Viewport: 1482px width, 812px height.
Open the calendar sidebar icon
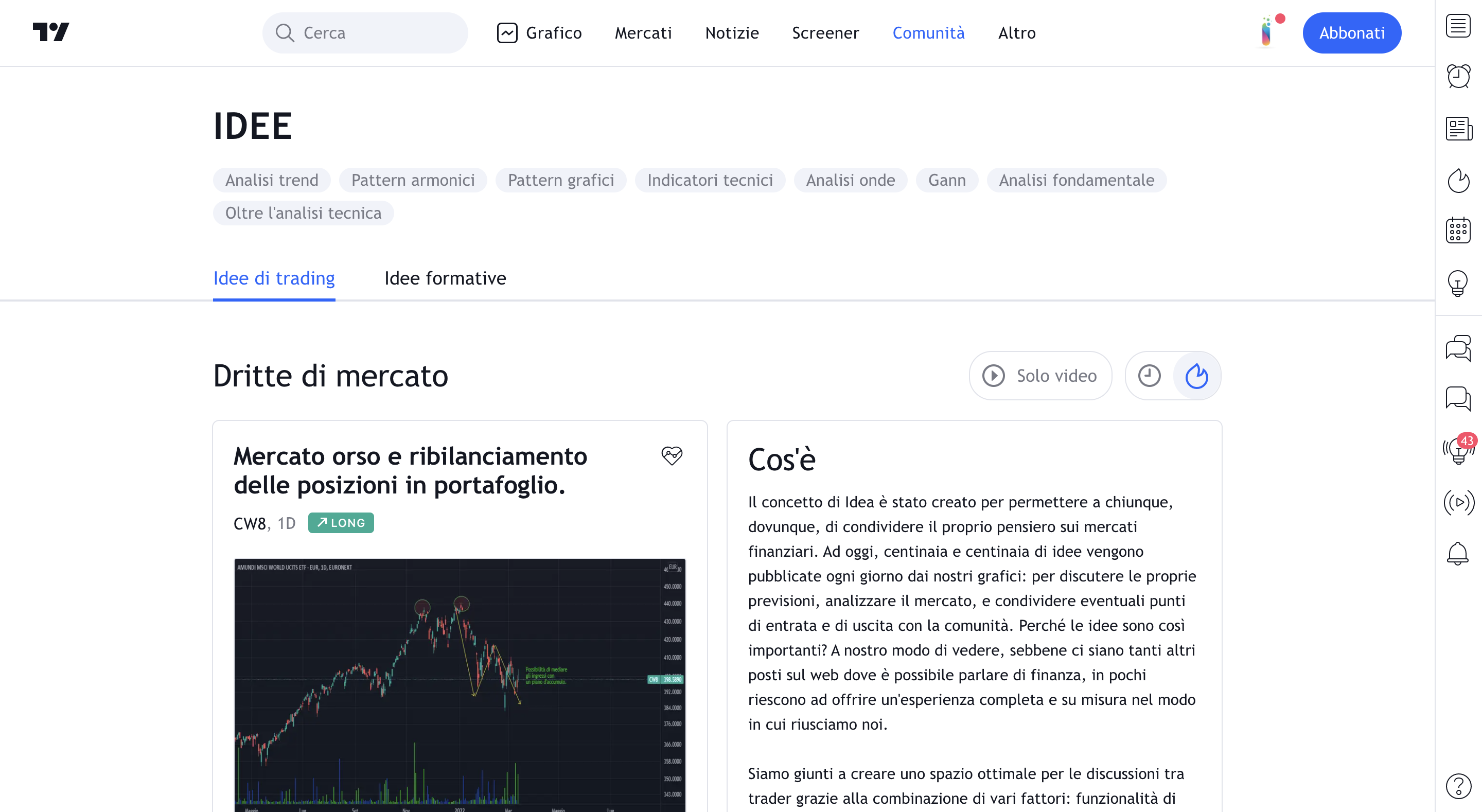pos(1458,231)
